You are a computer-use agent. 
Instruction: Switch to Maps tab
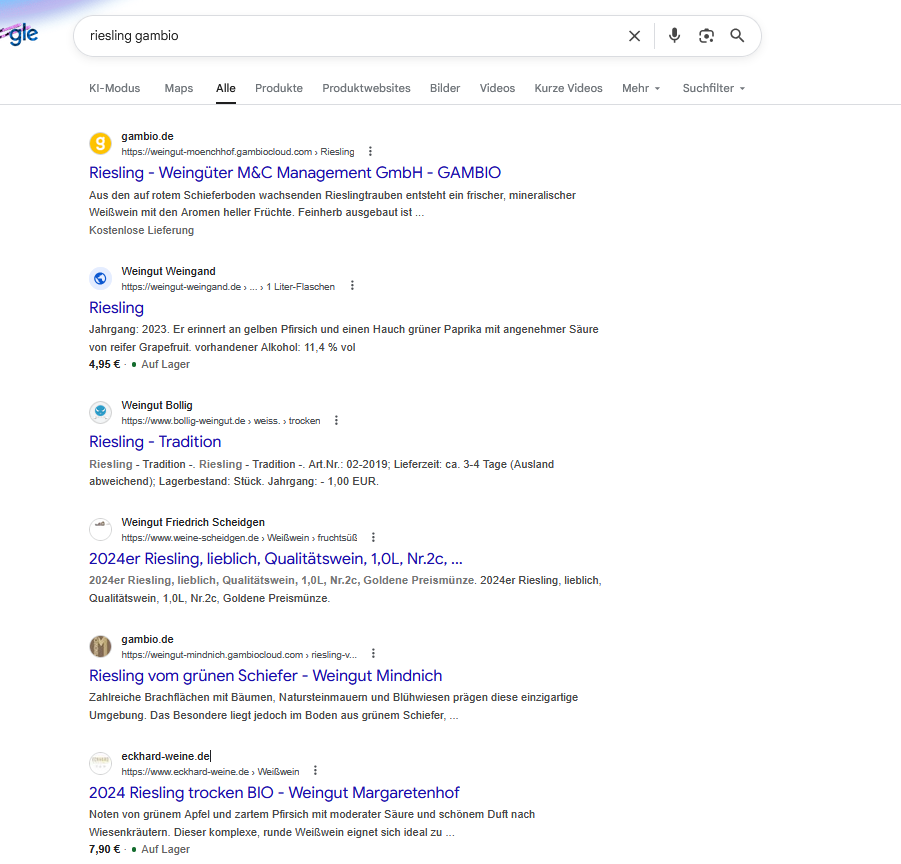pos(179,88)
